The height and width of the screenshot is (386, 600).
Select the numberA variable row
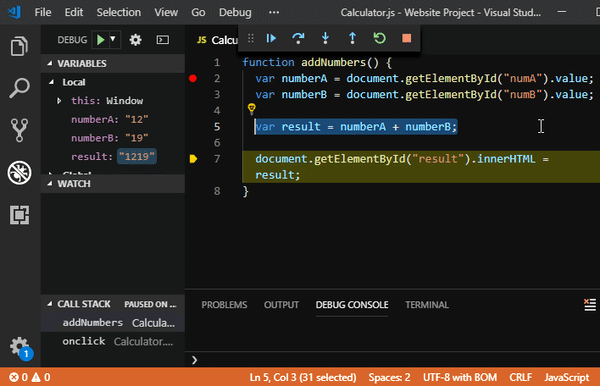[x=112, y=119]
